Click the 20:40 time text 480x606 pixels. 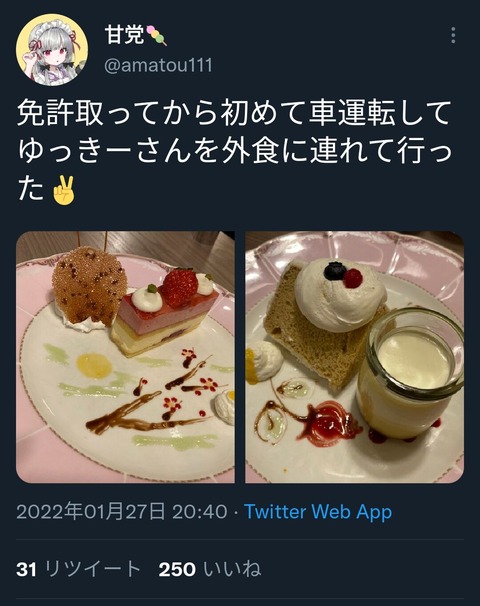(199, 512)
